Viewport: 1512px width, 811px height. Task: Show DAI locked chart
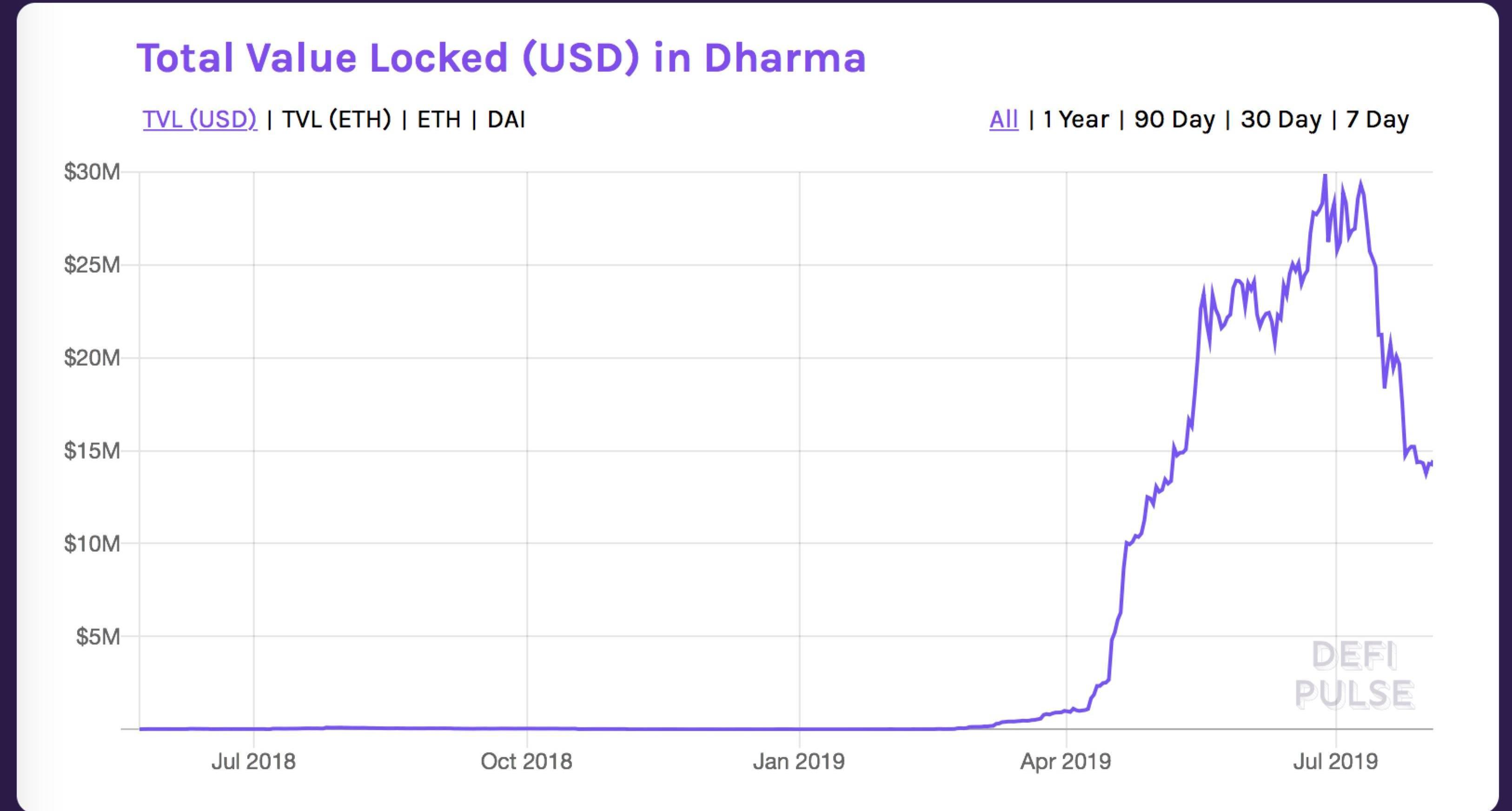pos(506,119)
